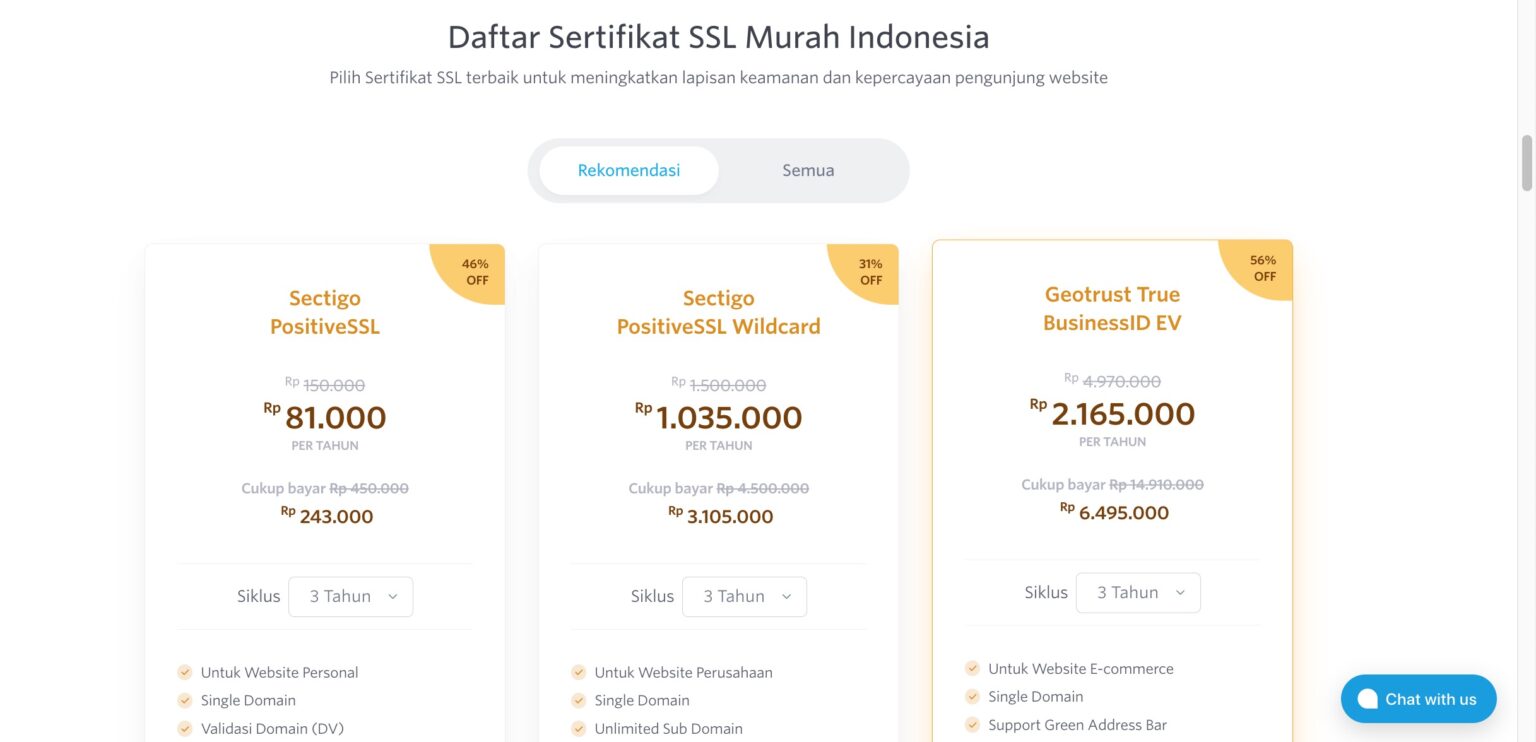Screen dimensions: 1536x742
Task: Click the checkmark beside Validasi Domain (DV)
Action: click(x=185, y=728)
